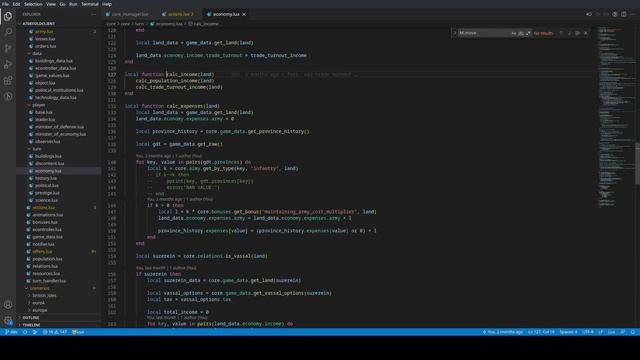
Task: Open the Extensions view
Action: [x=8, y=80]
